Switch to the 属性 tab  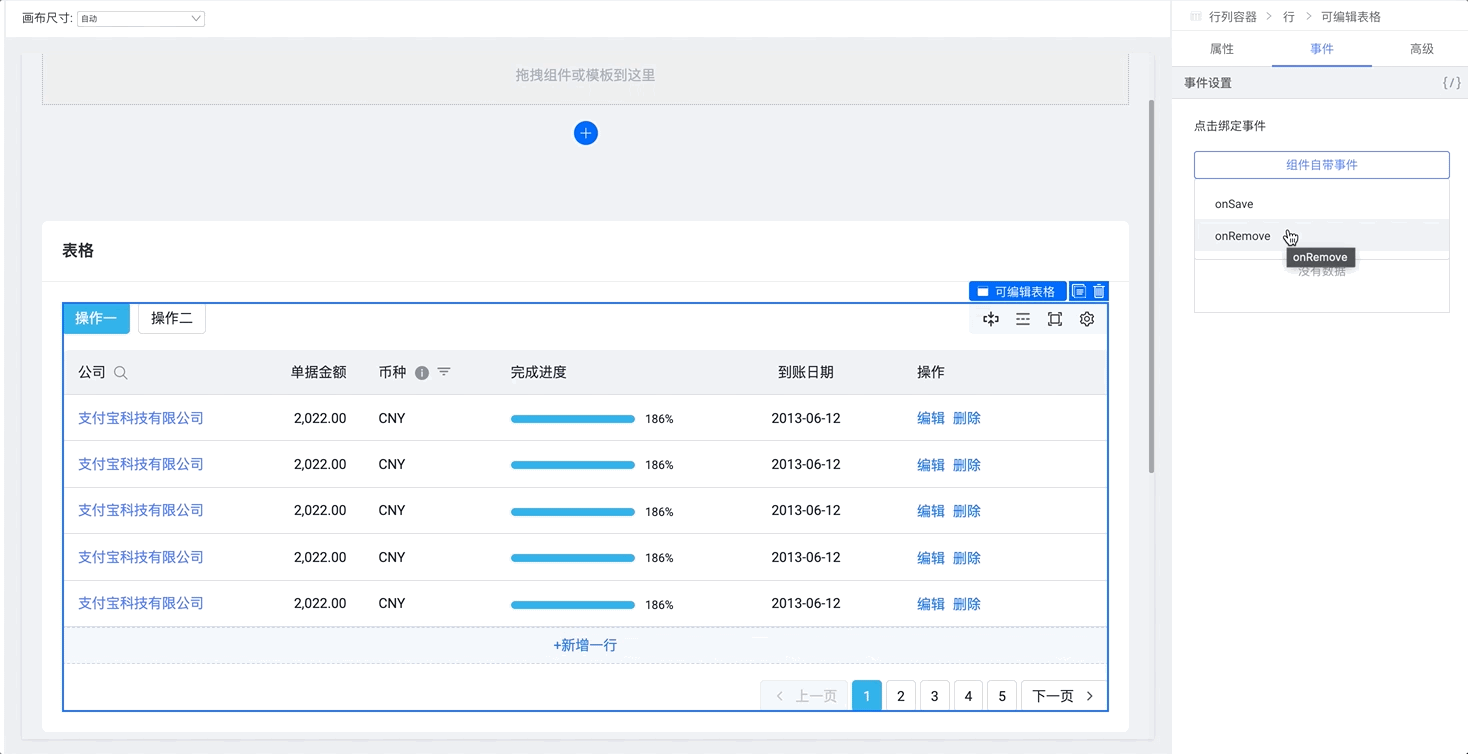(x=1222, y=49)
